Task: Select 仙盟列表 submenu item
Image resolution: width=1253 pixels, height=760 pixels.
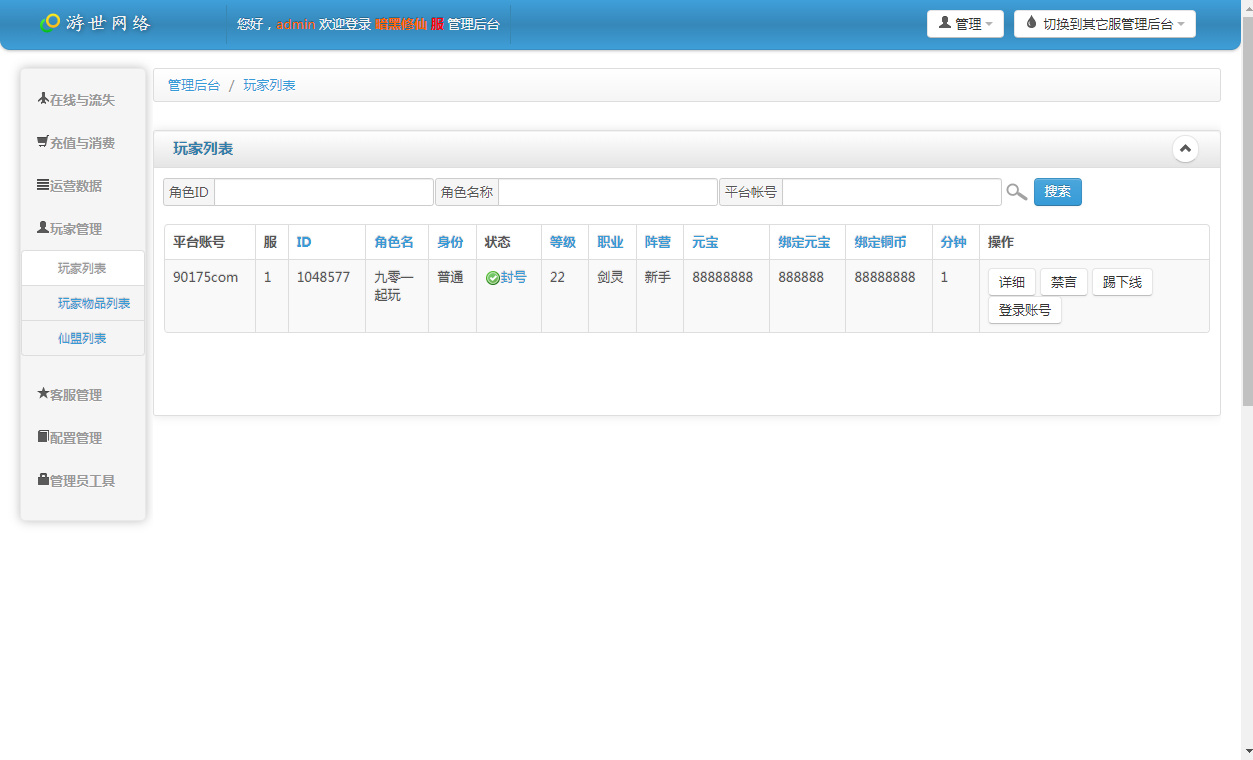Action: click(x=82, y=339)
